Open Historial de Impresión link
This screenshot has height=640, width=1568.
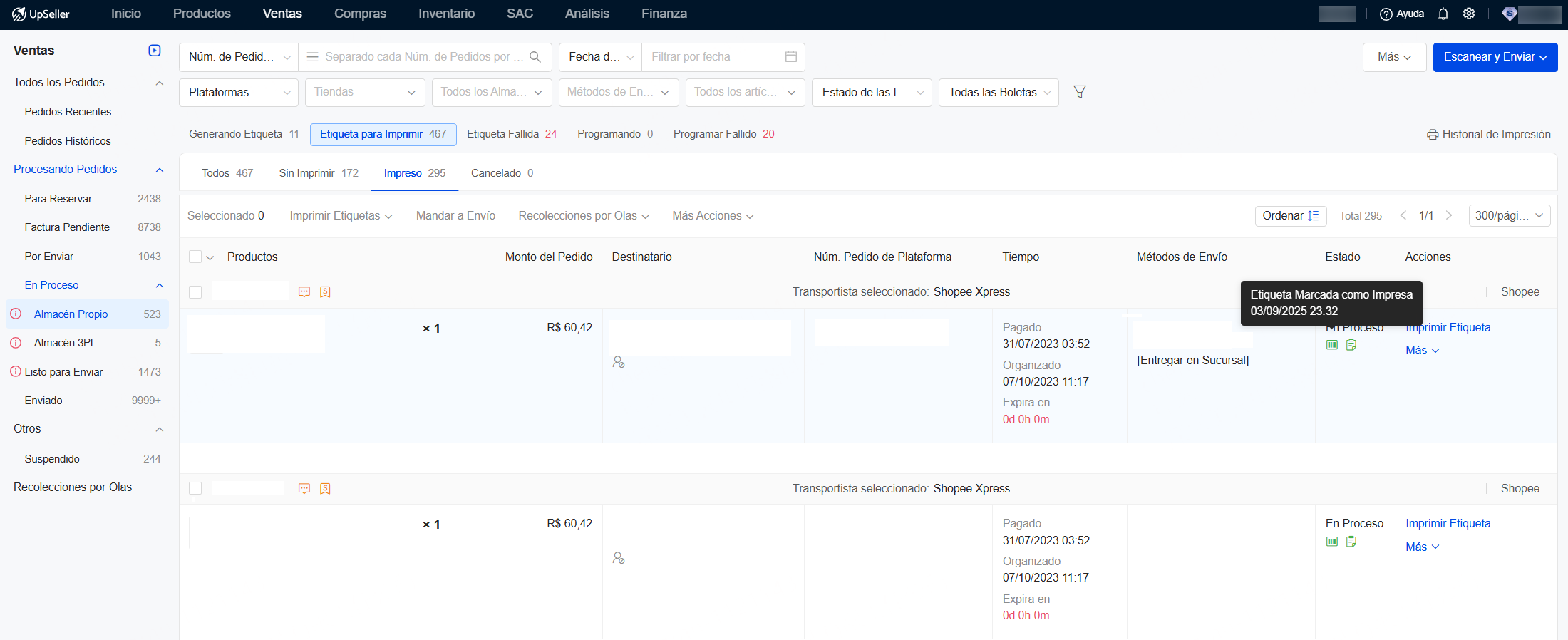coord(1489,135)
